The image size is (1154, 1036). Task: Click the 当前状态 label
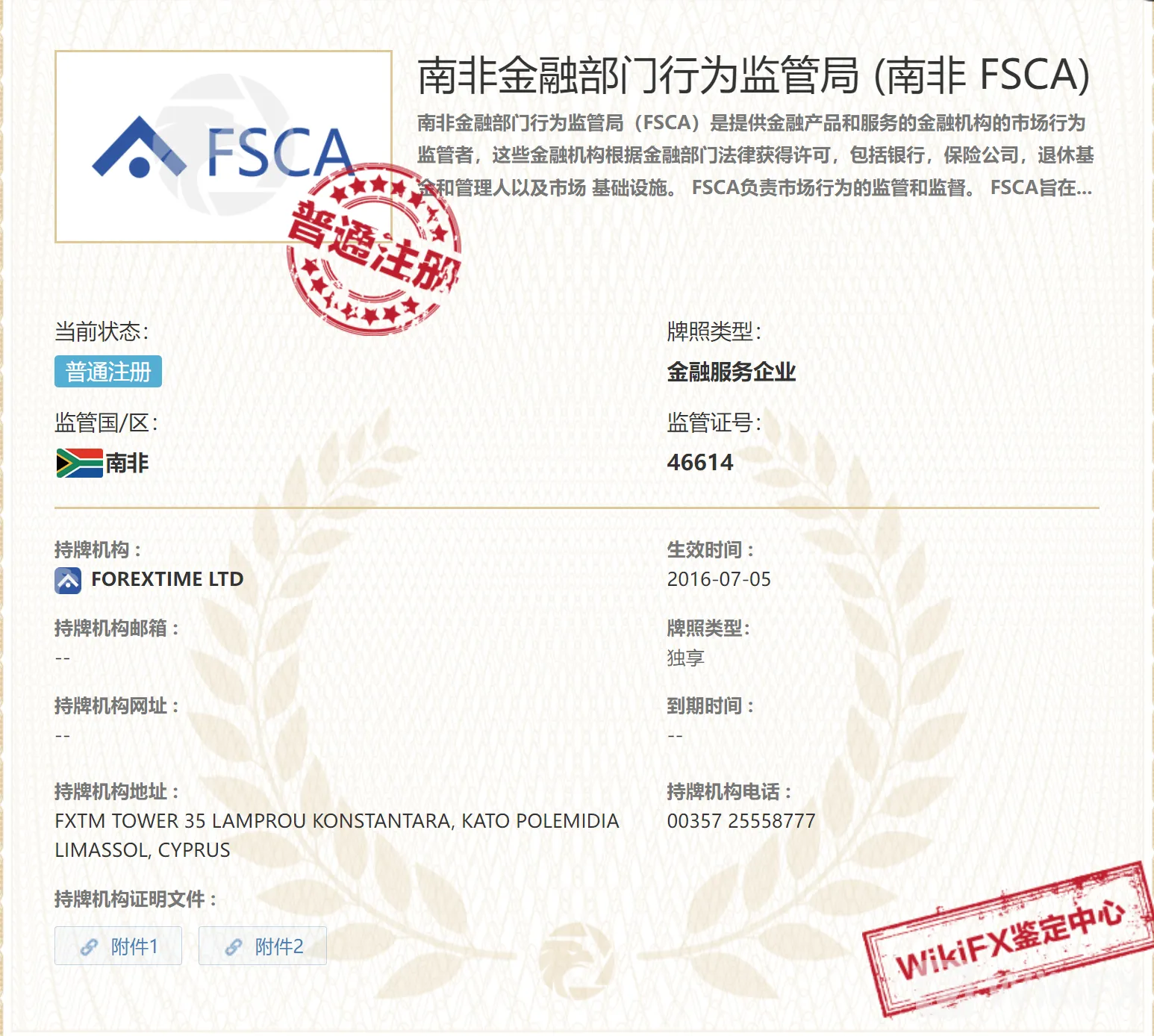(x=102, y=331)
